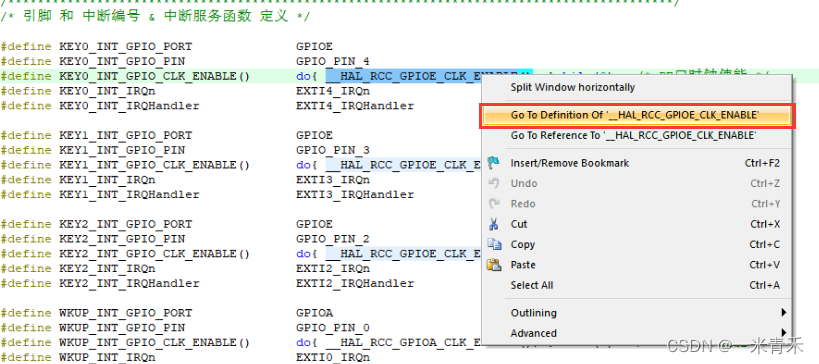Click the Redo context menu item
The image size is (819, 364).
(x=636, y=204)
